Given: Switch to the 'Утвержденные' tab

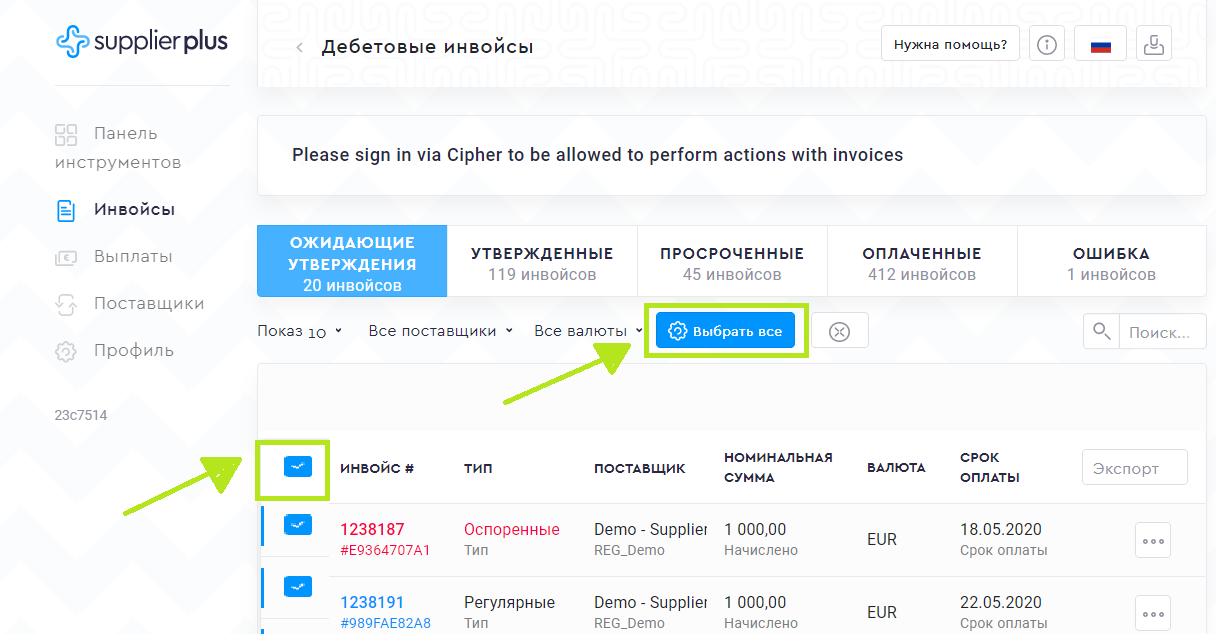Looking at the screenshot, I should (542, 262).
